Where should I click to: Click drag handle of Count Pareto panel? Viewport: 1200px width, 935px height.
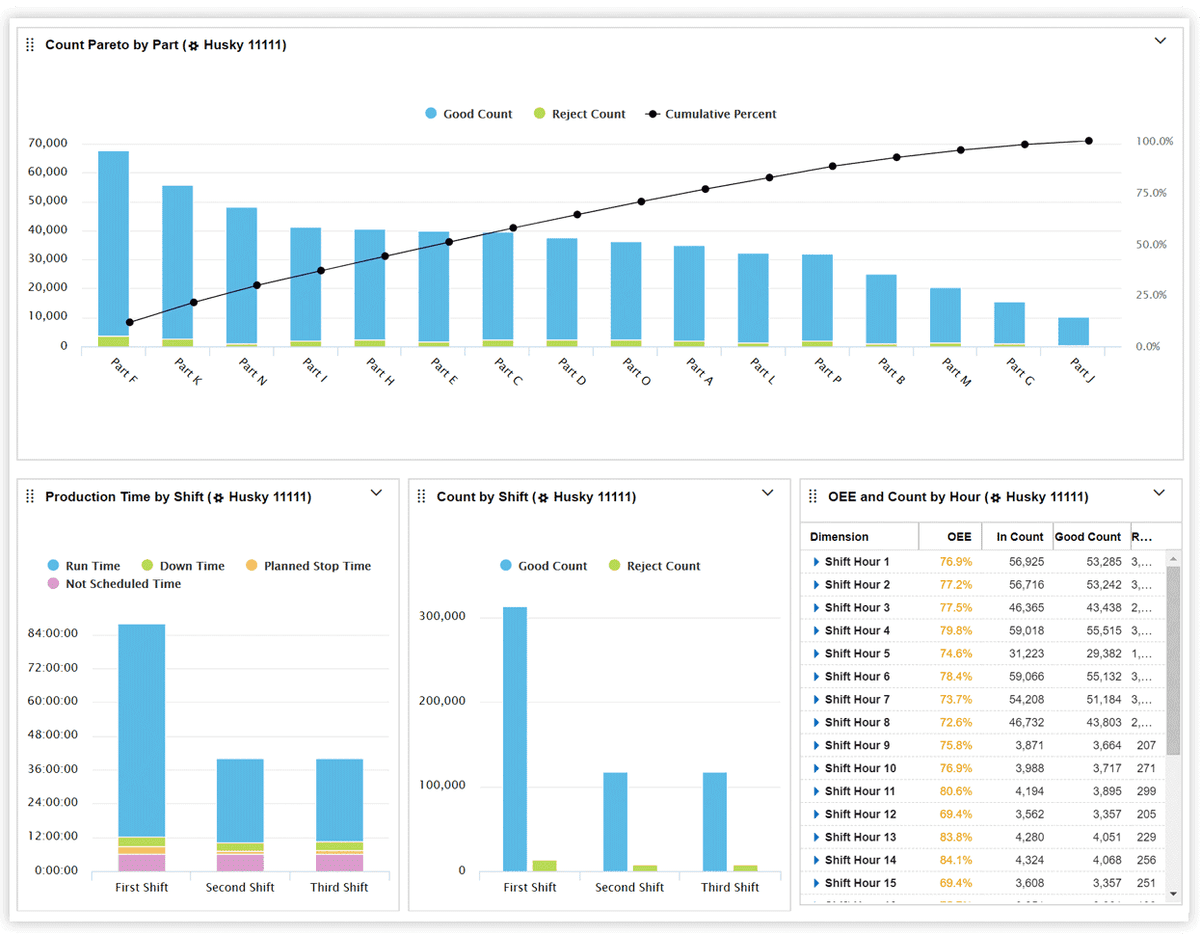coord(30,45)
